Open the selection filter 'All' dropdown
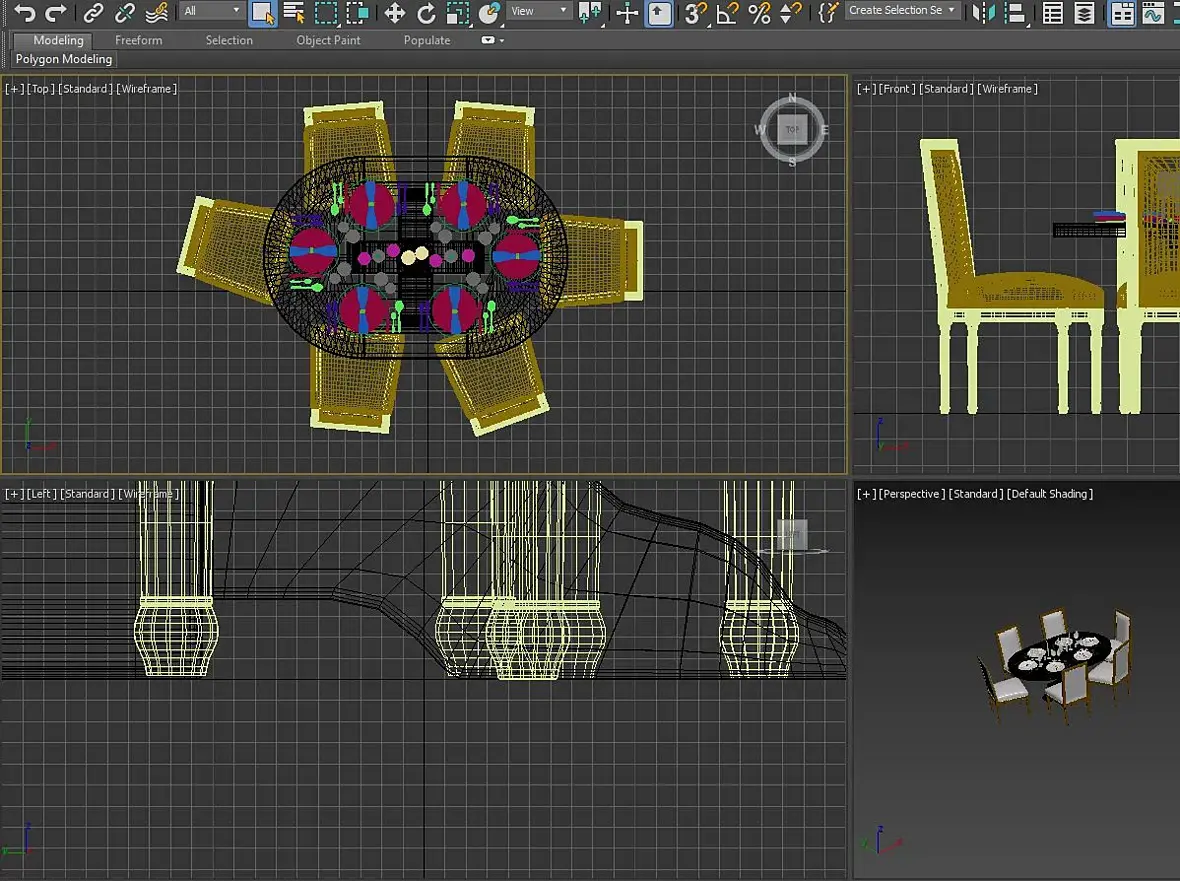Viewport: 1180px width, 881px height. (x=211, y=11)
